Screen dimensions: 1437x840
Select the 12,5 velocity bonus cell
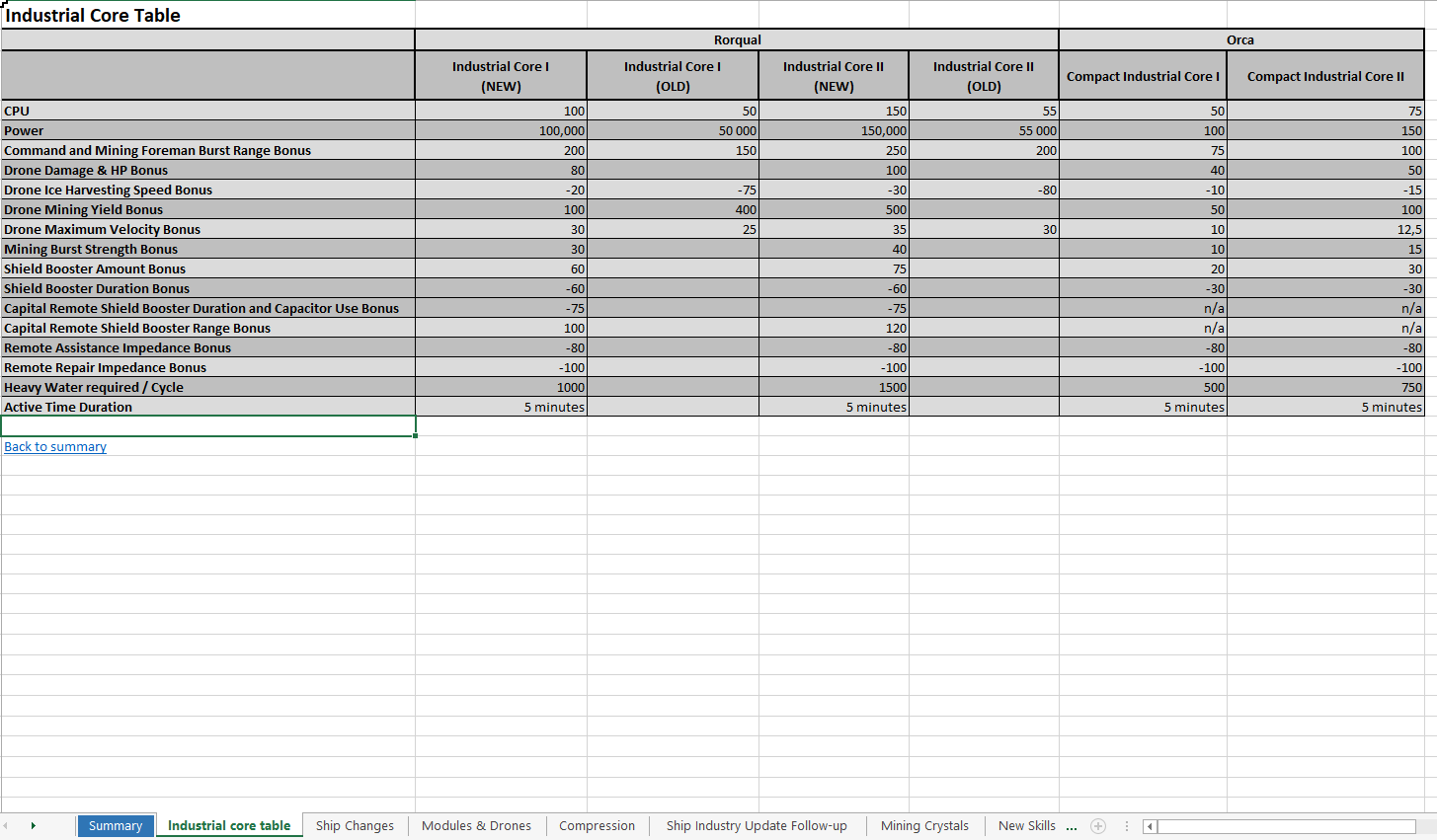click(x=1325, y=229)
